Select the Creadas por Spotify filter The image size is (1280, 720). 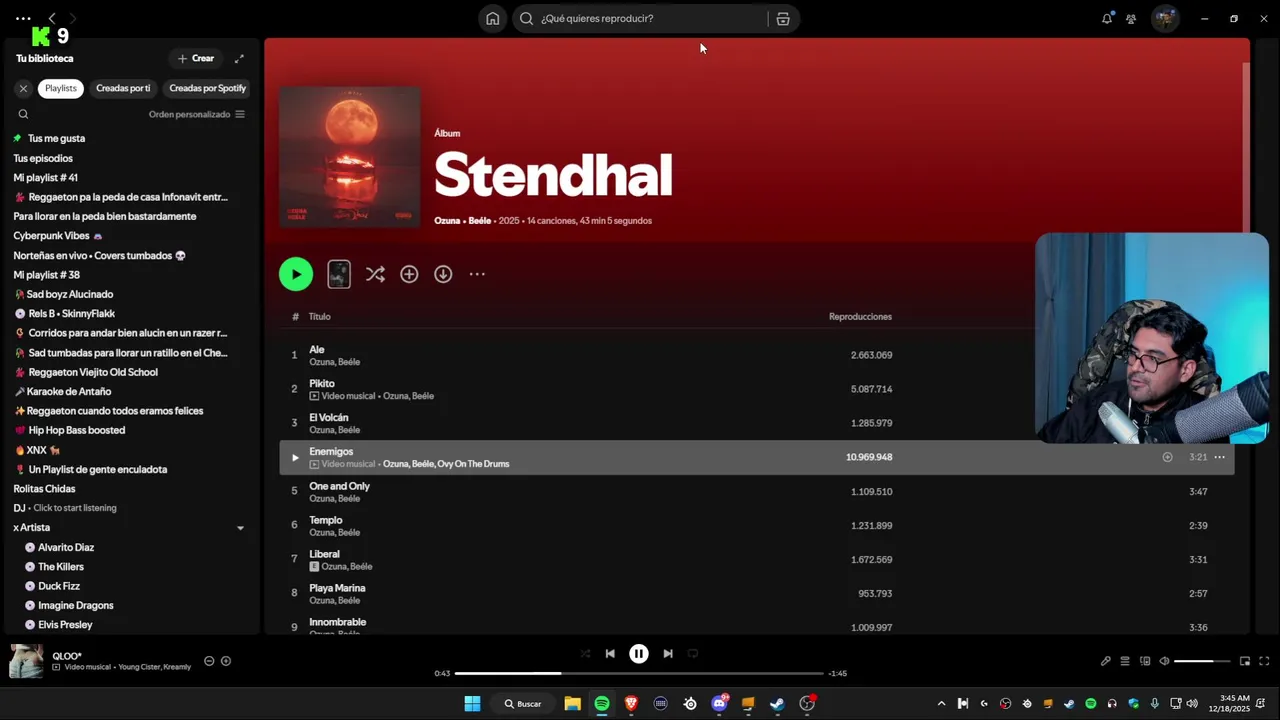click(x=207, y=88)
